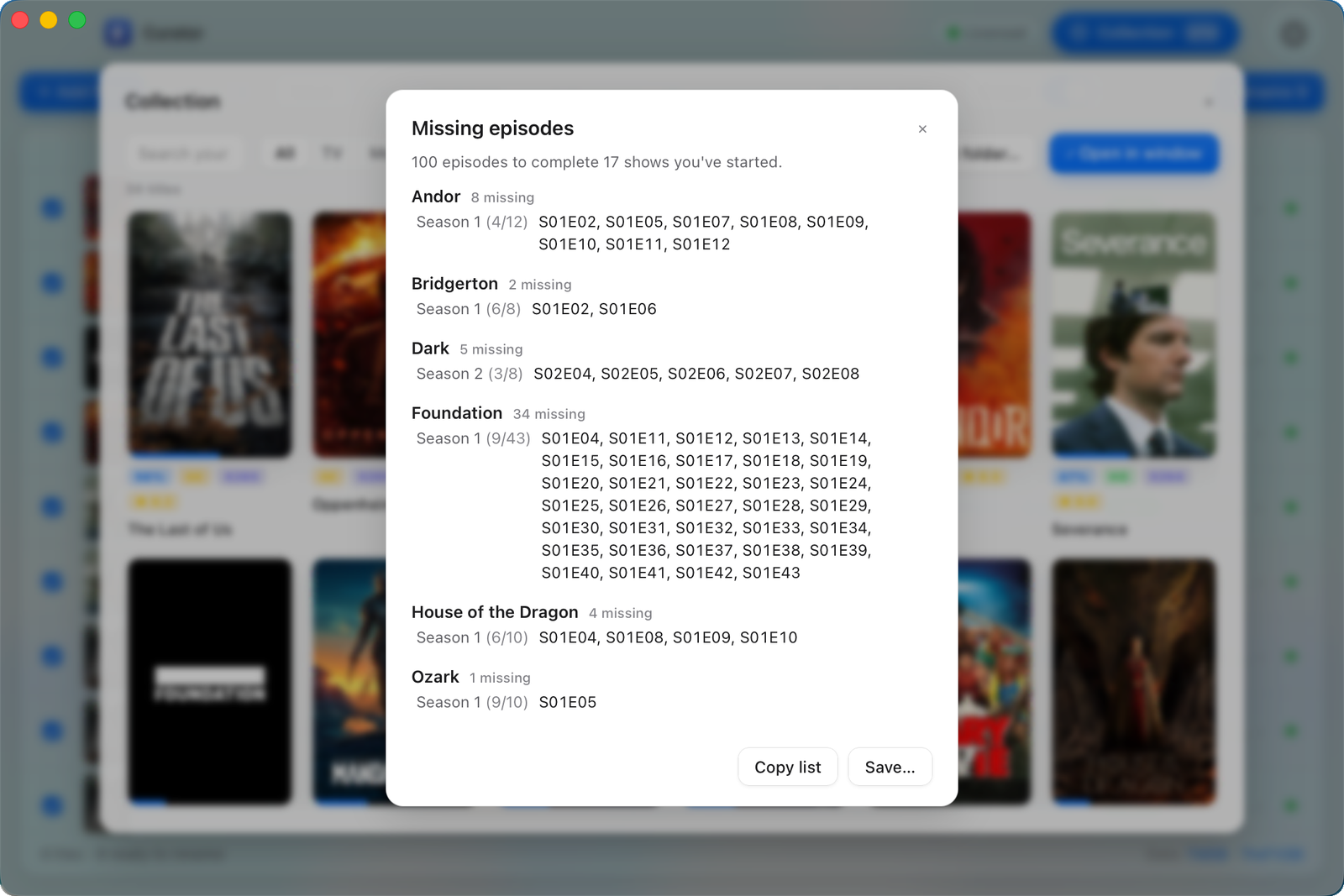The width and height of the screenshot is (1344, 896).
Task: Click Andor's 'Season 1 (4/12)' label
Action: [x=472, y=222]
